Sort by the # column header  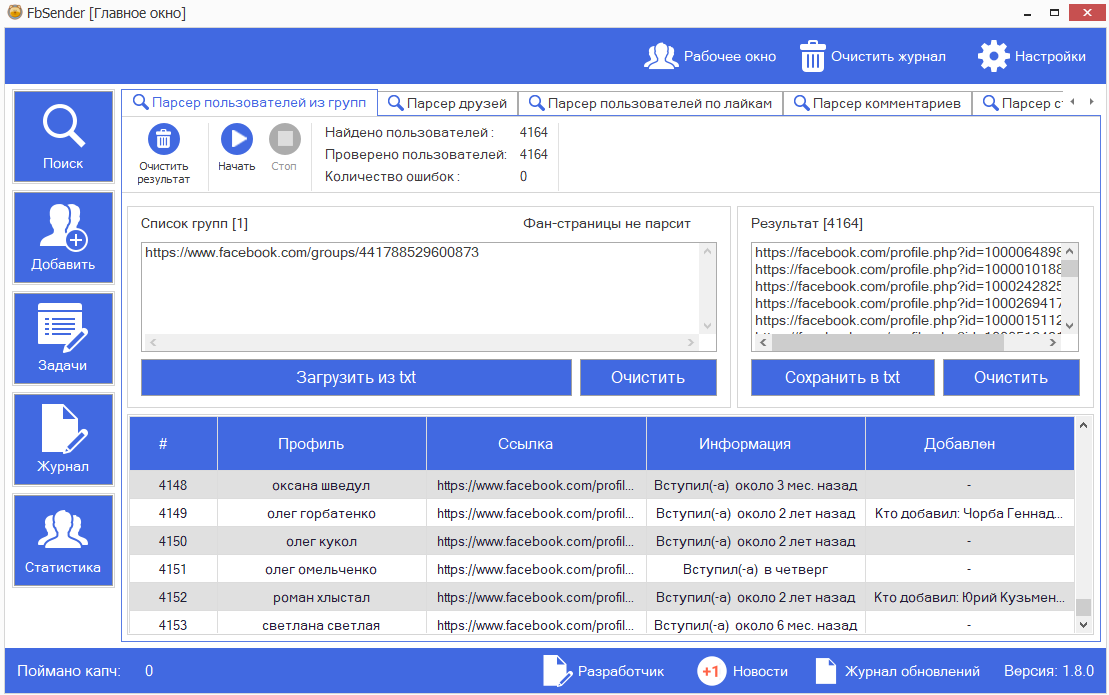(x=173, y=444)
